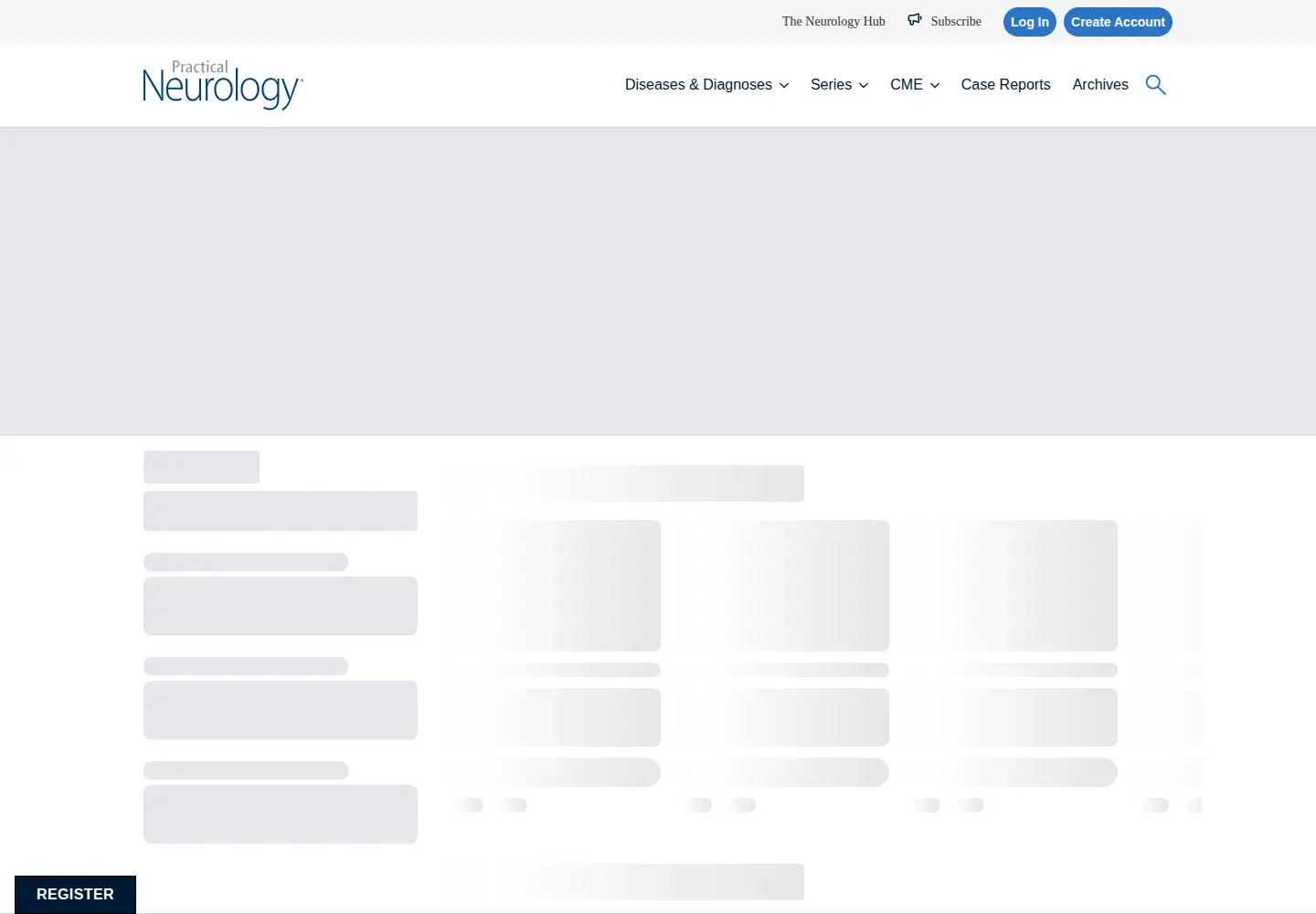Go to Practical Neurology logo homepage
Viewport: 1316px width, 914px height.
(223, 85)
